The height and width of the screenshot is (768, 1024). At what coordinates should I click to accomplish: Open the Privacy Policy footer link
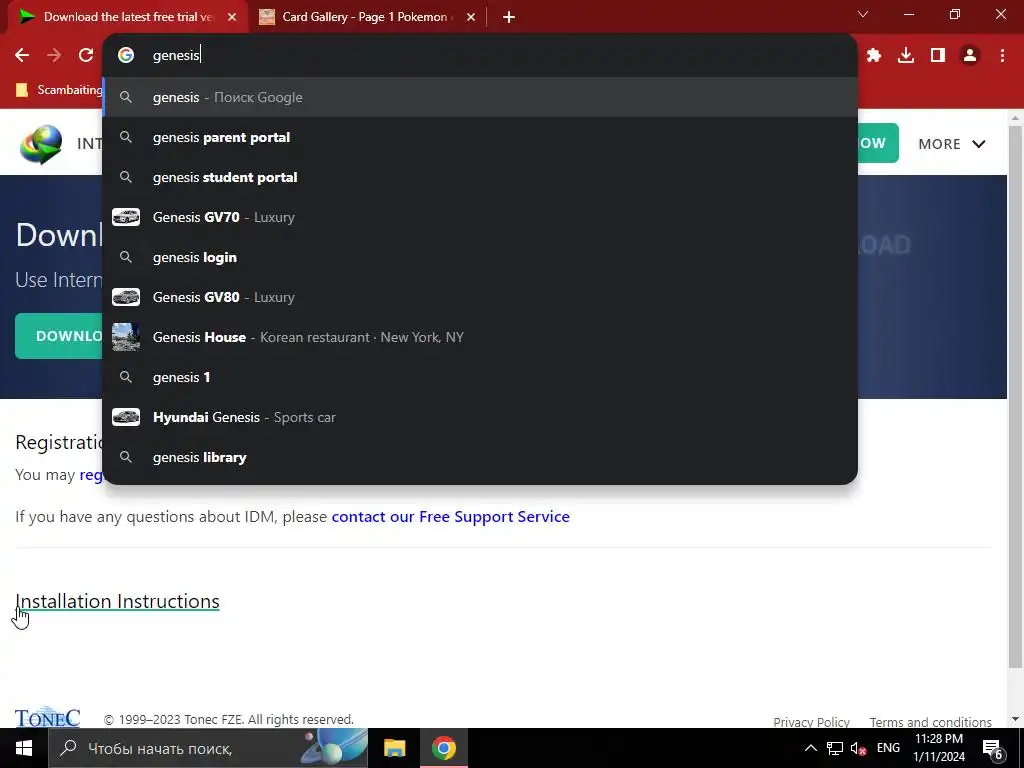tap(811, 722)
